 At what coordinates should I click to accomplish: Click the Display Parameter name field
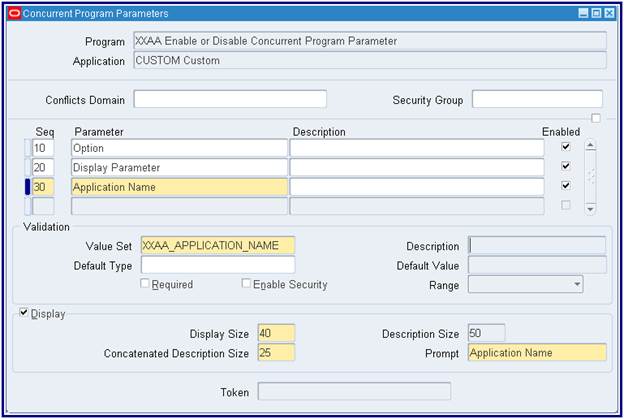point(179,168)
